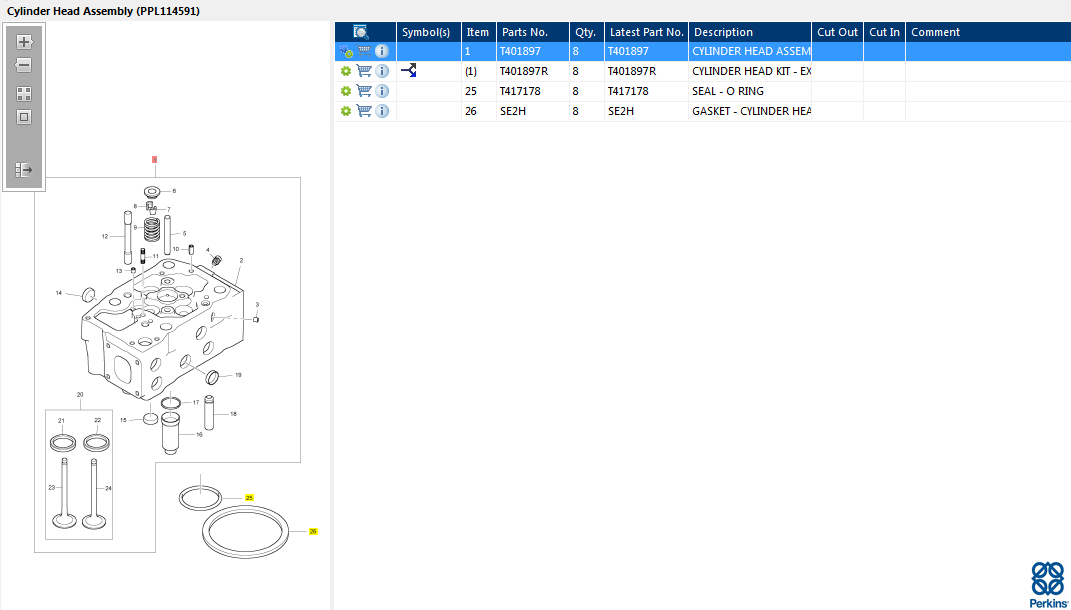This screenshot has height=610, width=1071.
Task: Click the single-square view icon in diagram toolbar
Action: click(24, 117)
